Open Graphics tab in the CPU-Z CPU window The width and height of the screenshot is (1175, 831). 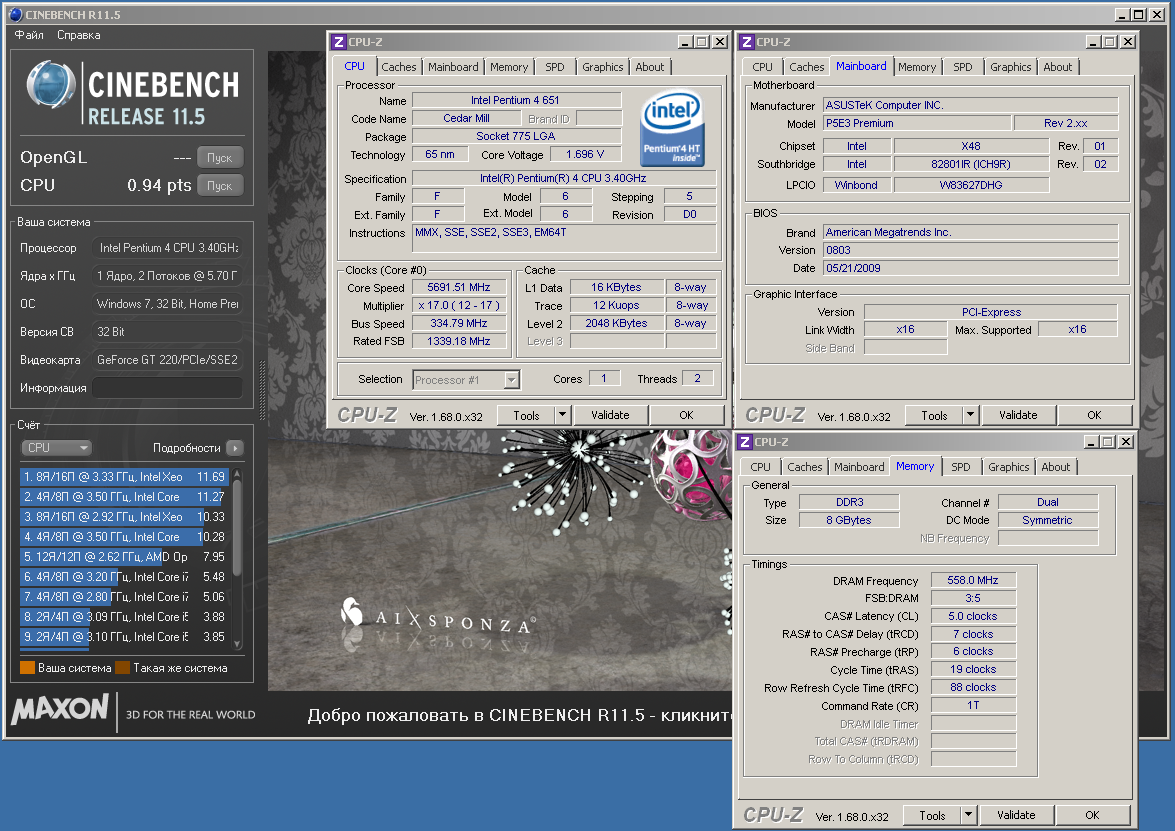click(x=602, y=67)
